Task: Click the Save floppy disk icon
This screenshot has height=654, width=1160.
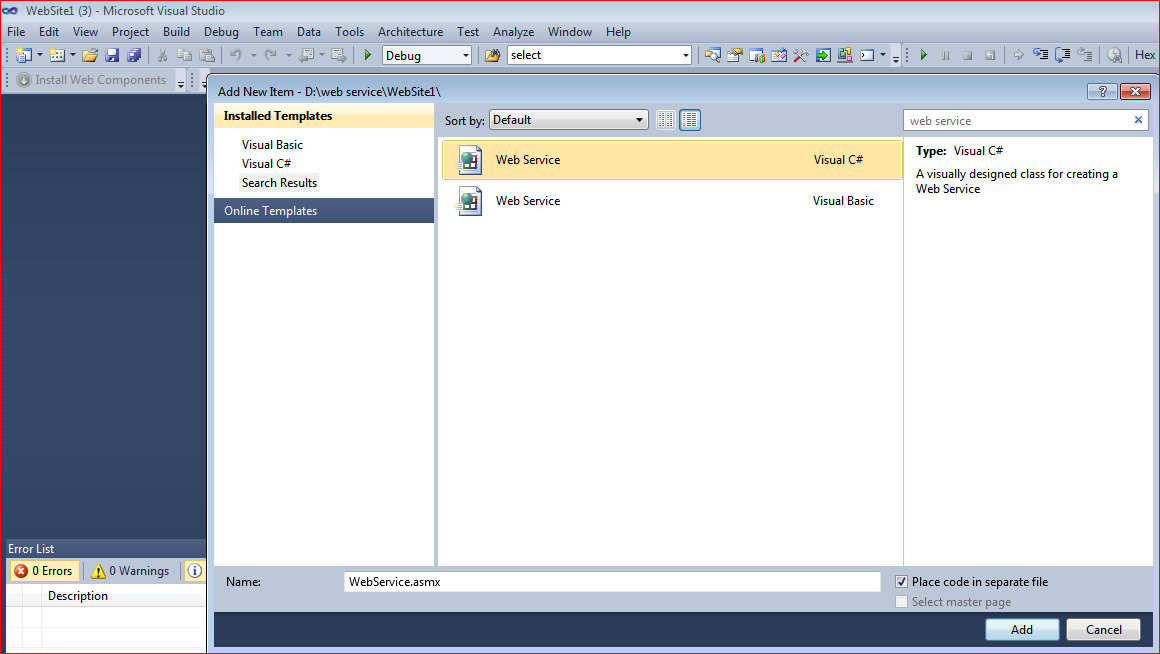Action: coord(112,55)
